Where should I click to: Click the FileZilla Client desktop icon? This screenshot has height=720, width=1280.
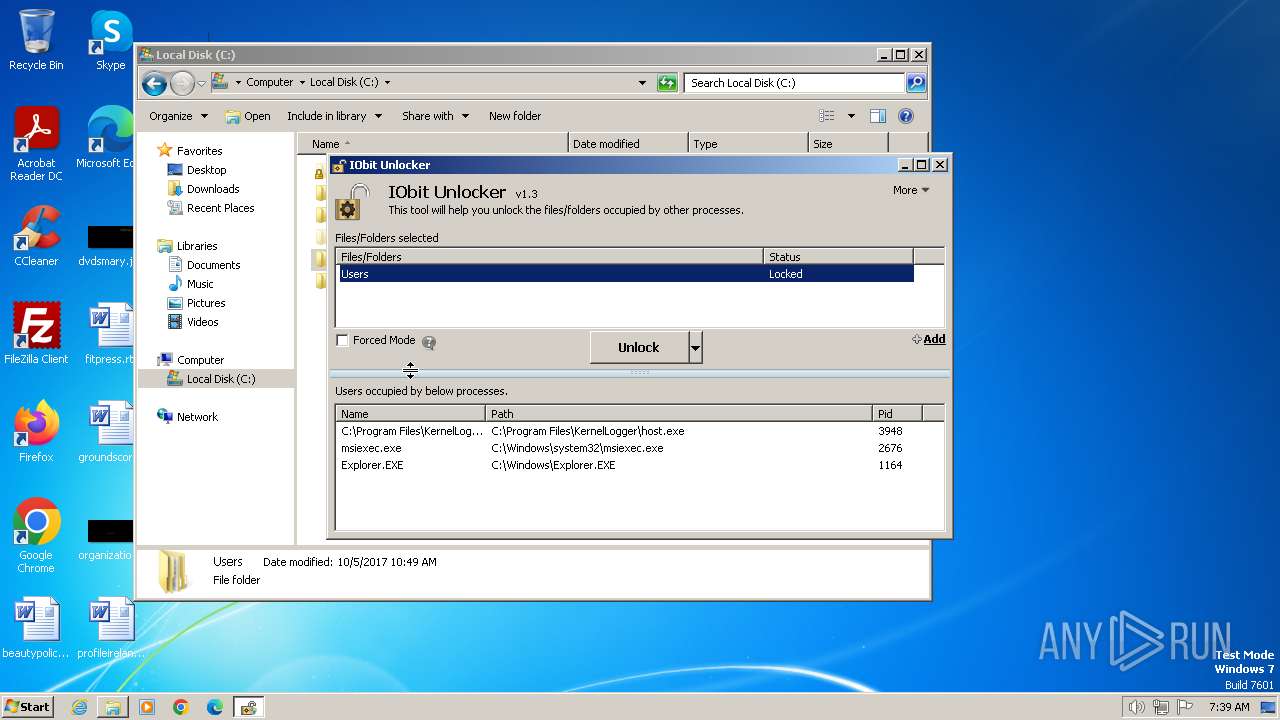[x=36, y=333]
